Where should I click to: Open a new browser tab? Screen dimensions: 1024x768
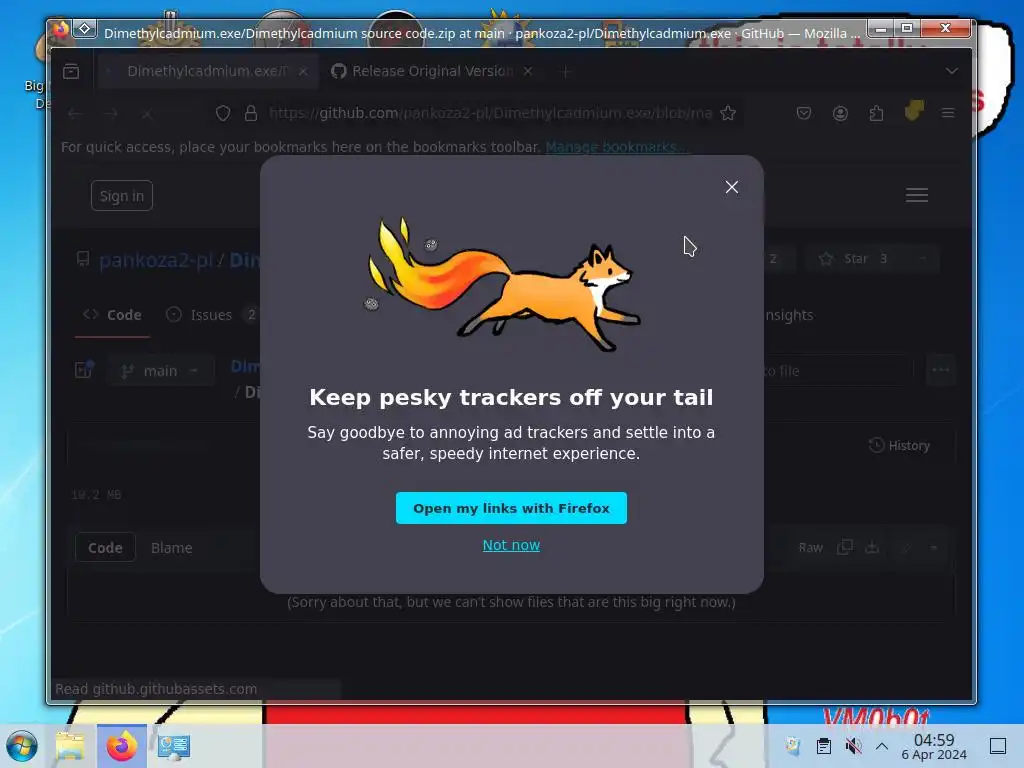click(x=566, y=72)
